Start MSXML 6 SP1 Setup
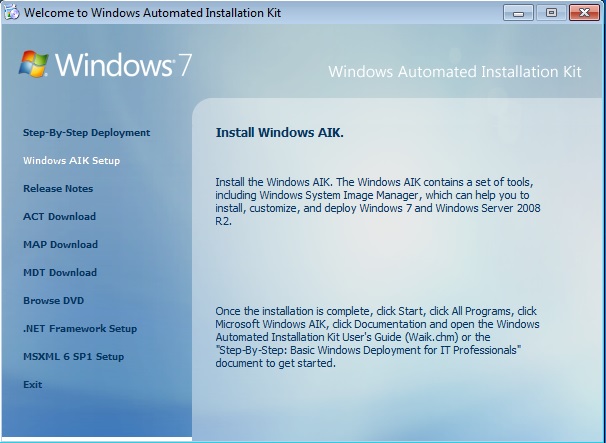The image size is (606, 443). point(73,357)
